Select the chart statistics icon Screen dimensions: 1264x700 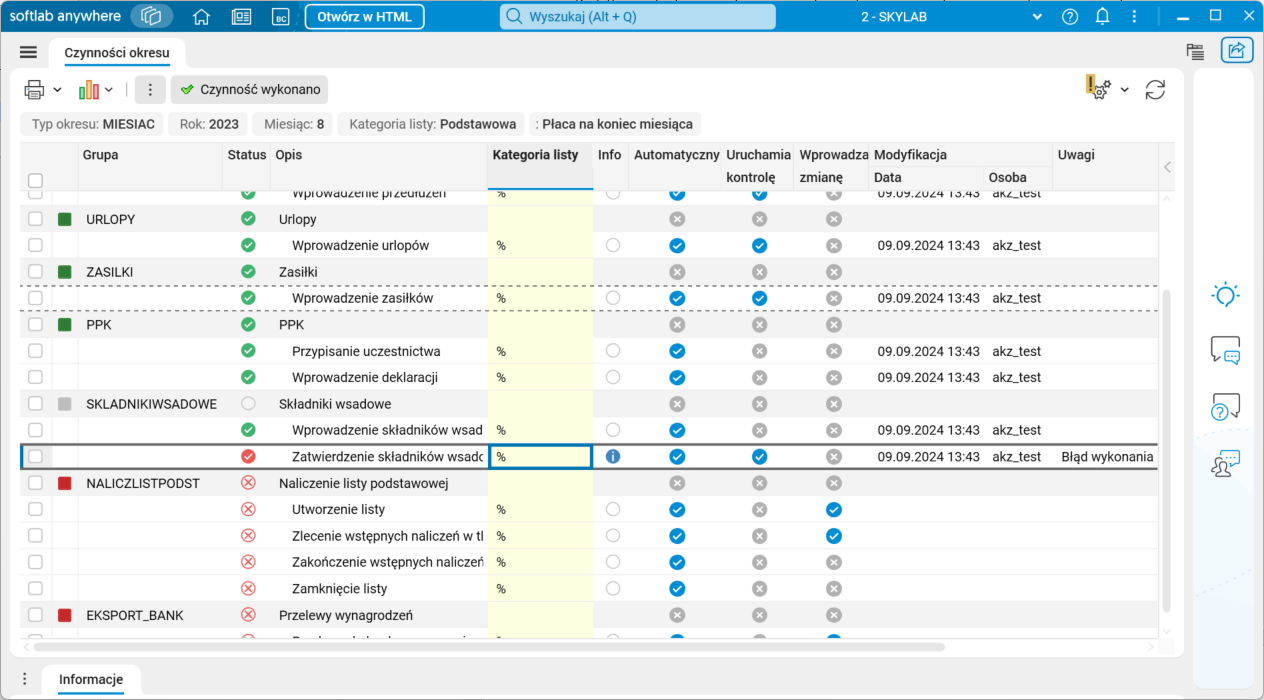pos(88,89)
